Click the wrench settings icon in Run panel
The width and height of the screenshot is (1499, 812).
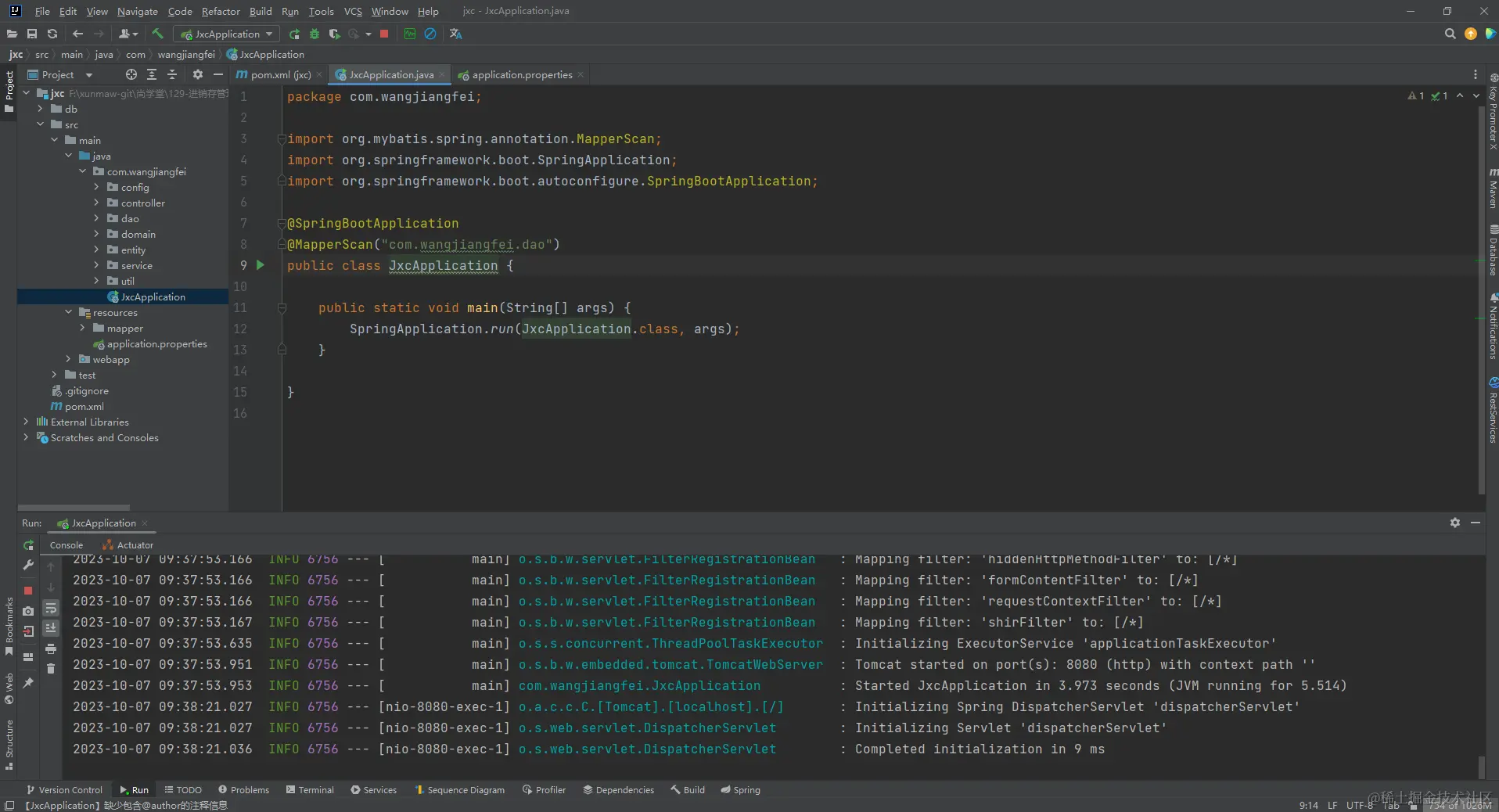coord(28,564)
